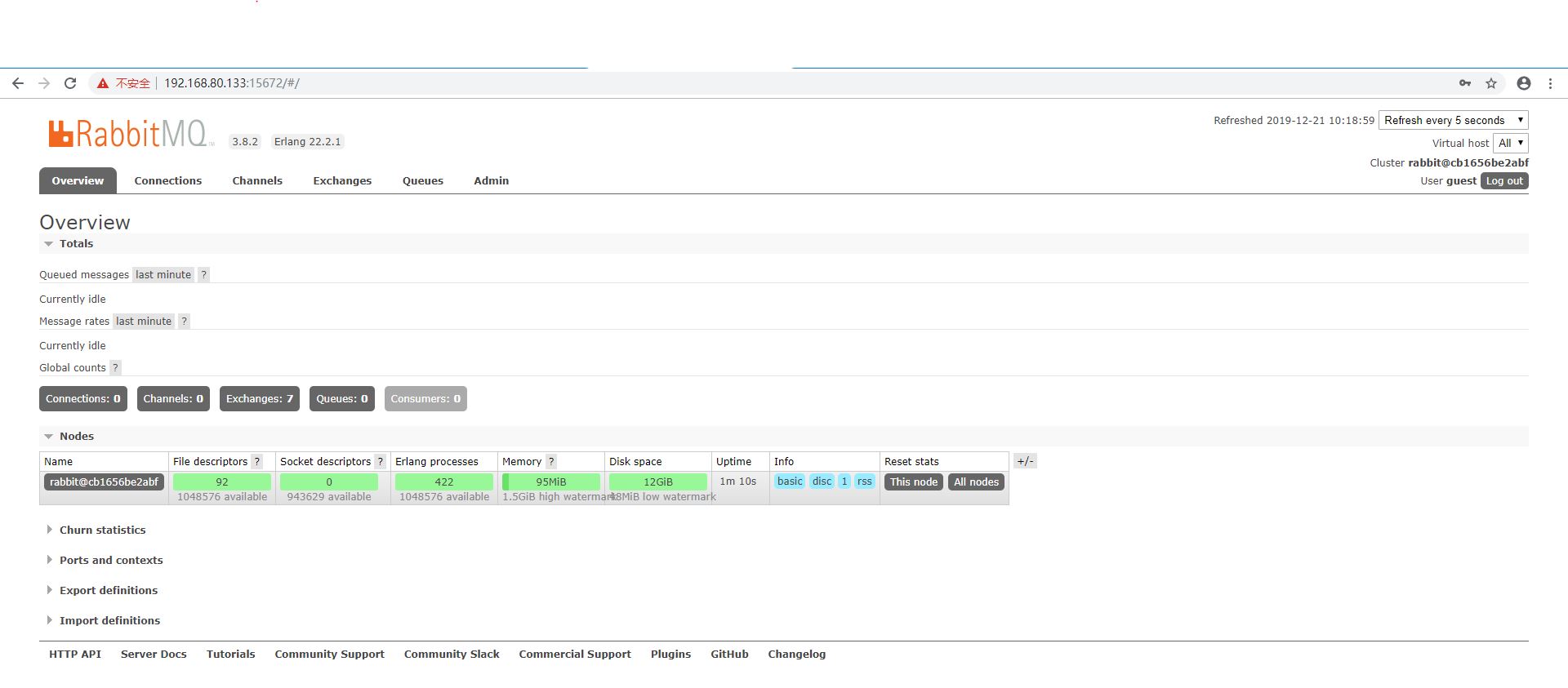The image size is (1568, 688).
Task: Open the Changelog footer link
Action: (x=797, y=655)
